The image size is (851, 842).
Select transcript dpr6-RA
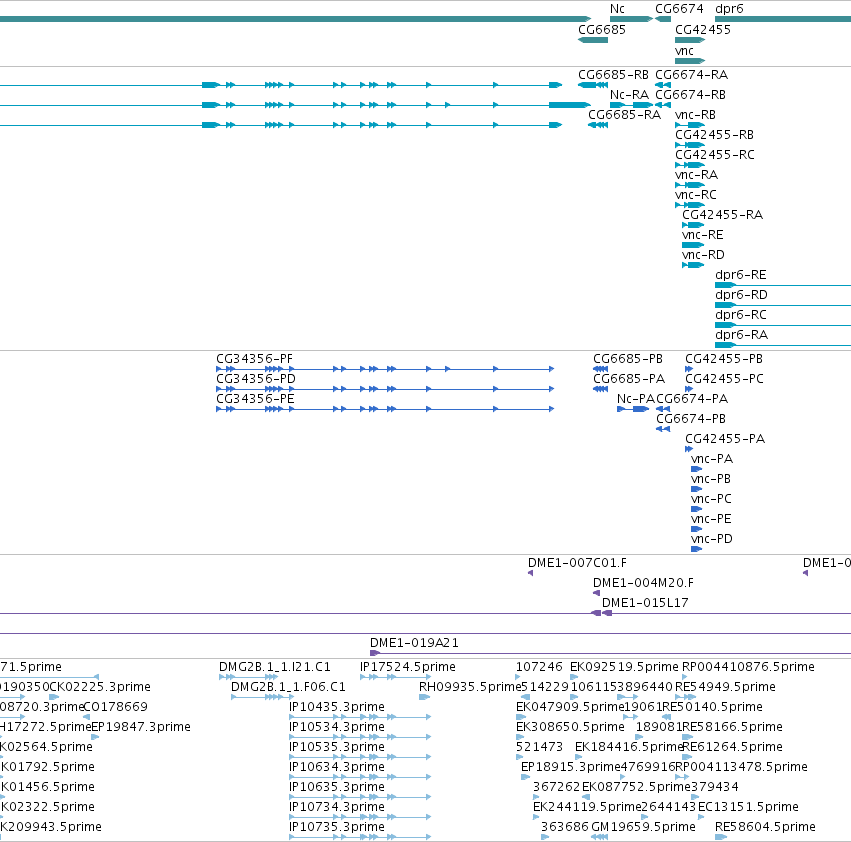click(x=741, y=335)
